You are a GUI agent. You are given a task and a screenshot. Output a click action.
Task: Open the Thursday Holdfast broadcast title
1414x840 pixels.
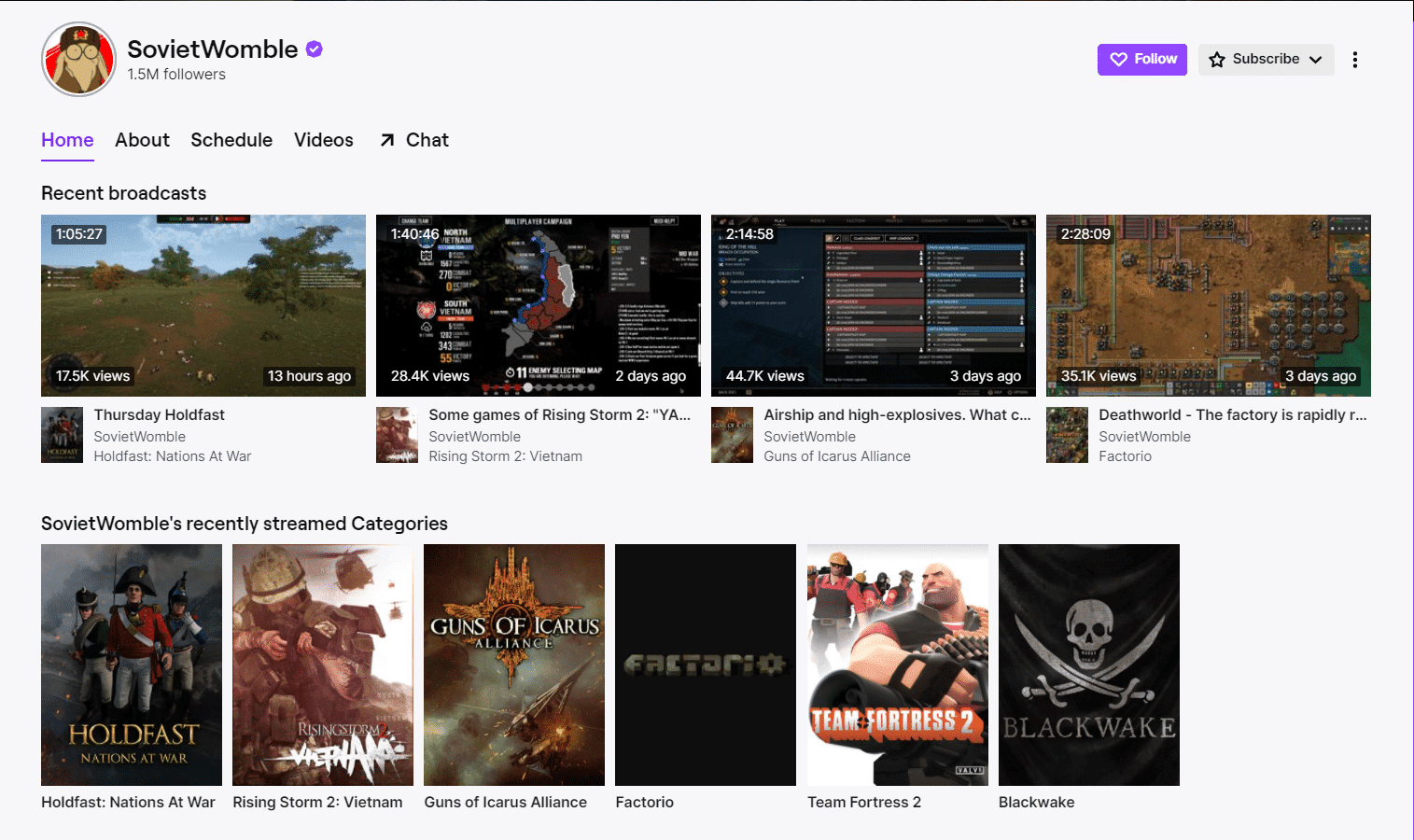pos(160,414)
